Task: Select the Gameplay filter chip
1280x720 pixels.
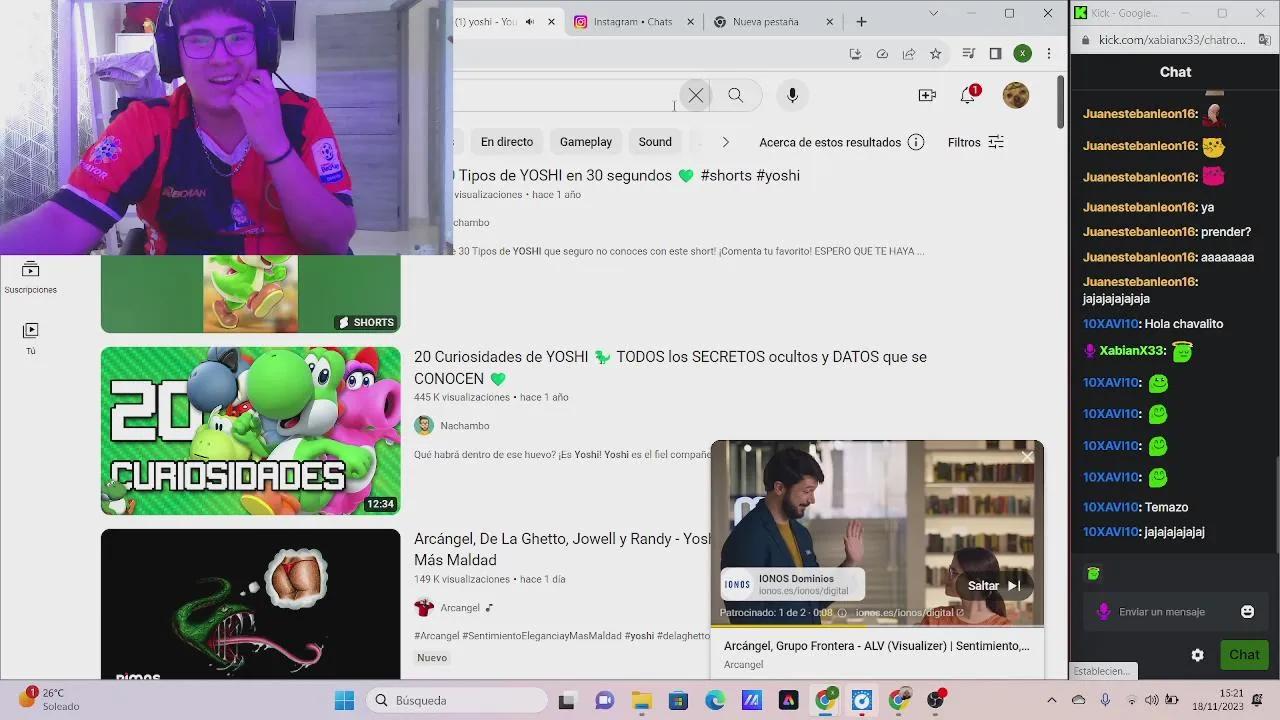Action: 586,142
